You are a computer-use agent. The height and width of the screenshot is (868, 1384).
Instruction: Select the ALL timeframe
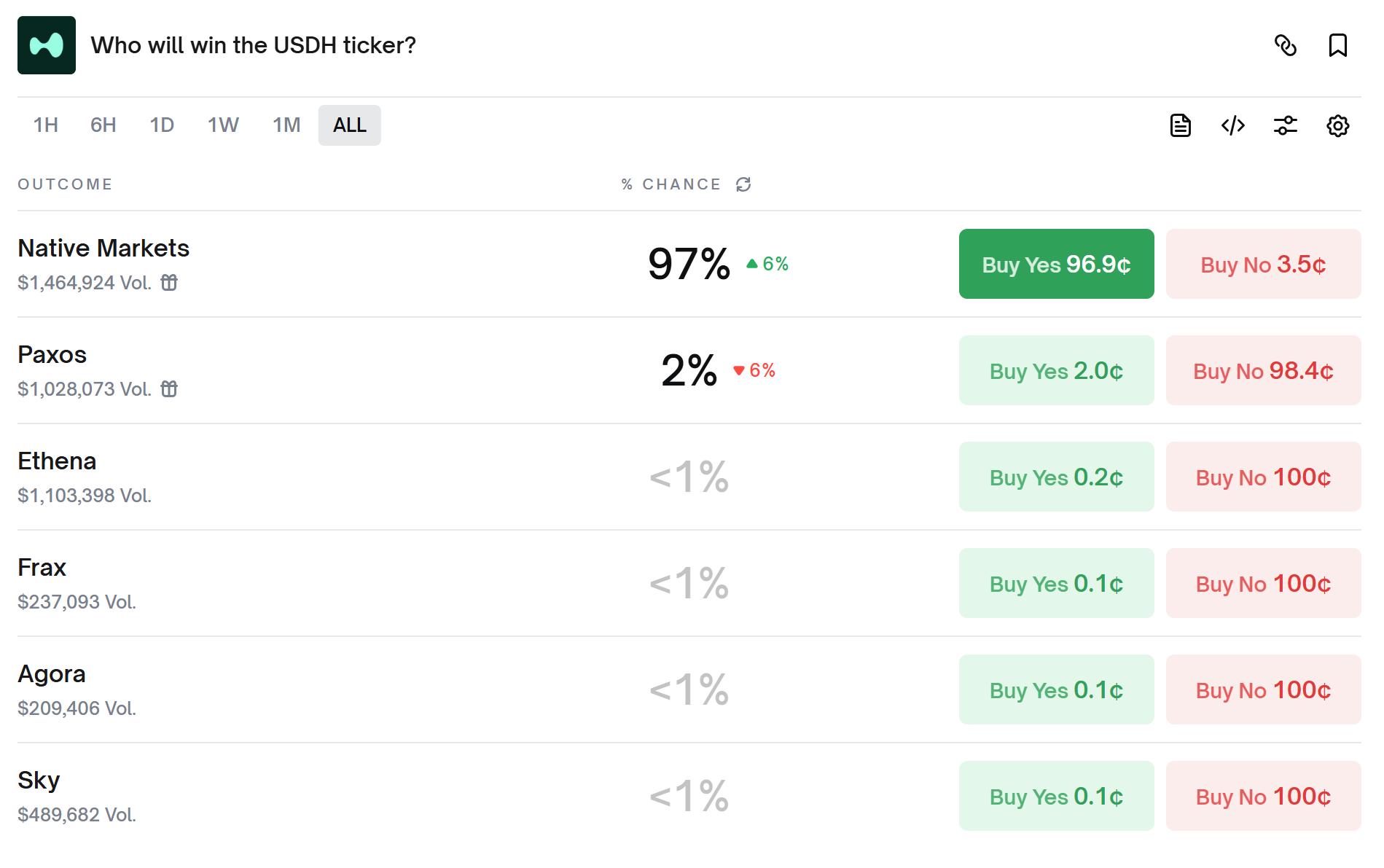349,125
